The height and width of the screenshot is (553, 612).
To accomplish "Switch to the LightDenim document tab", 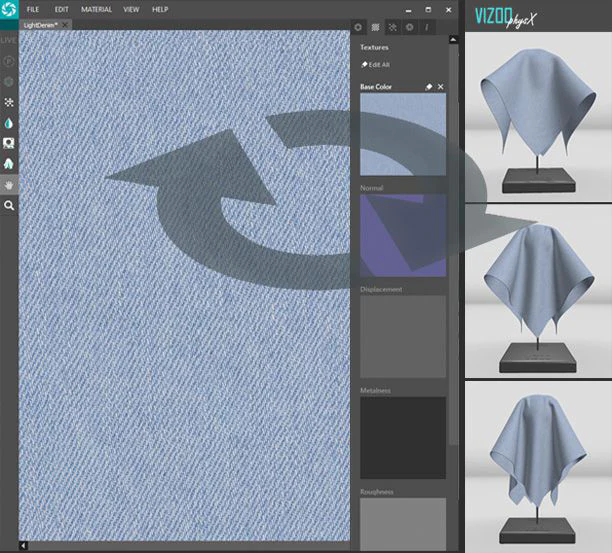I will pyautogui.click(x=41, y=25).
